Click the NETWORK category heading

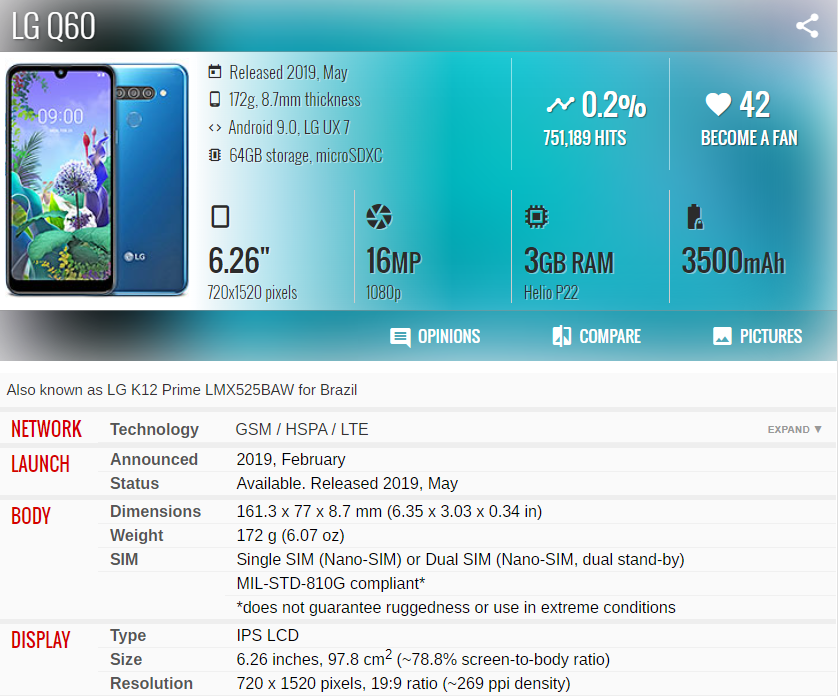point(46,429)
